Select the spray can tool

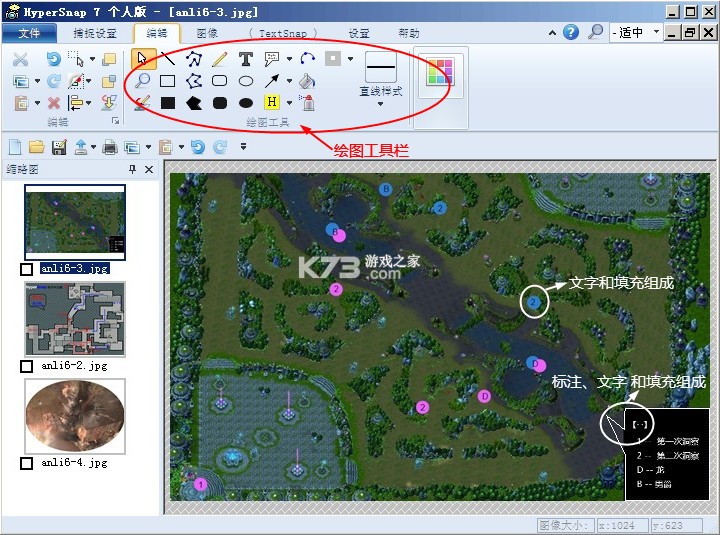(307, 102)
